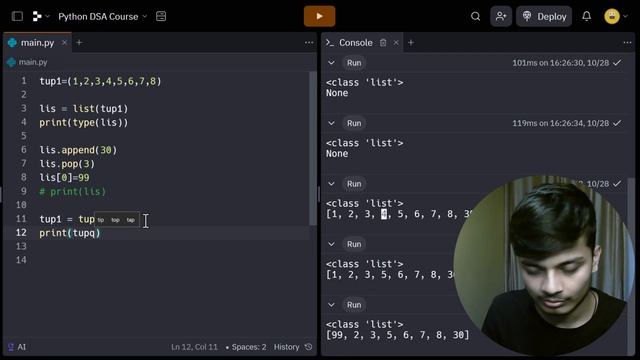
Task: Open the file History in status bar
Action: 287,347
